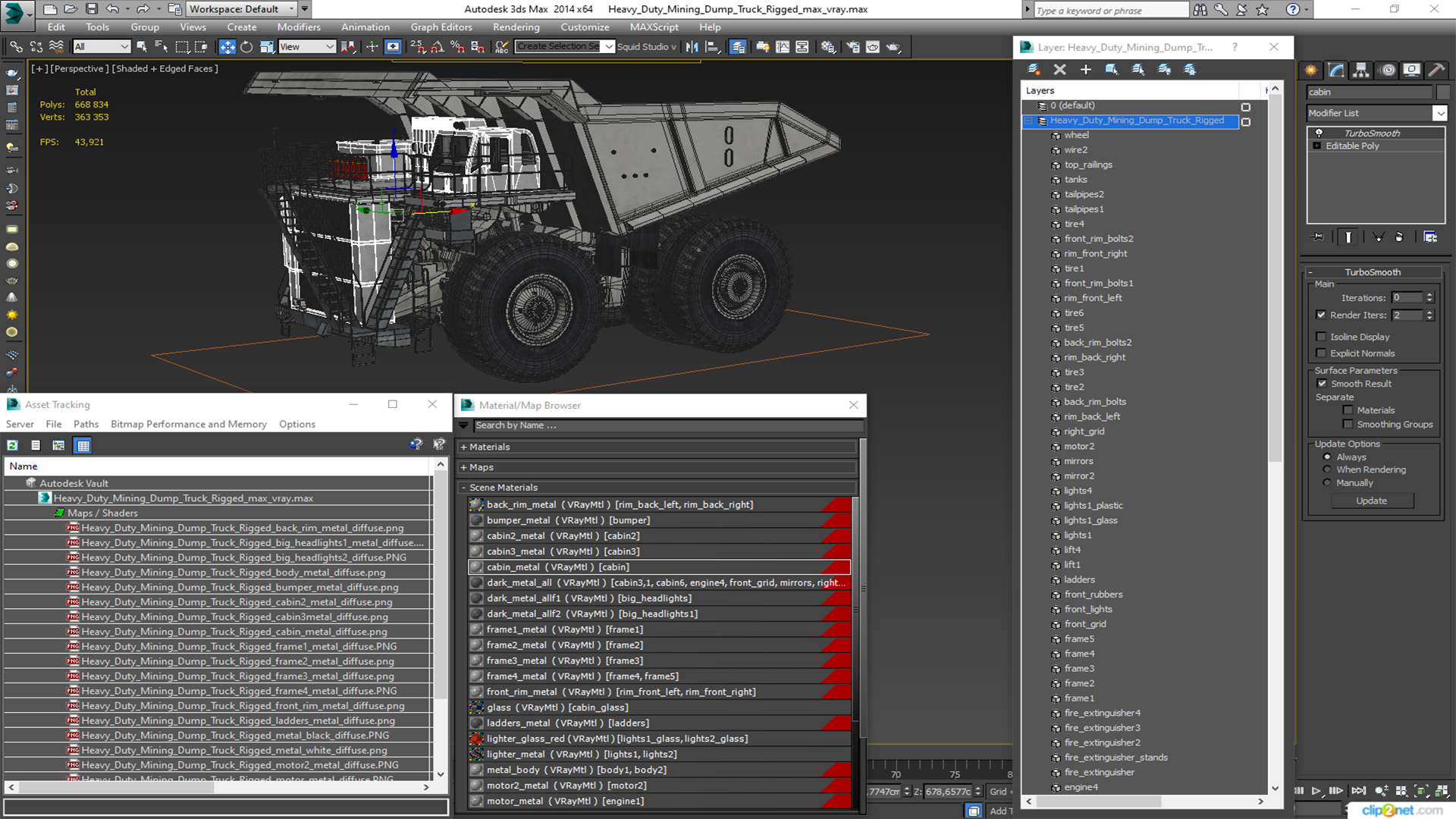
Task: Click Remove Modifier trash icon
Action: click(1399, 237)
